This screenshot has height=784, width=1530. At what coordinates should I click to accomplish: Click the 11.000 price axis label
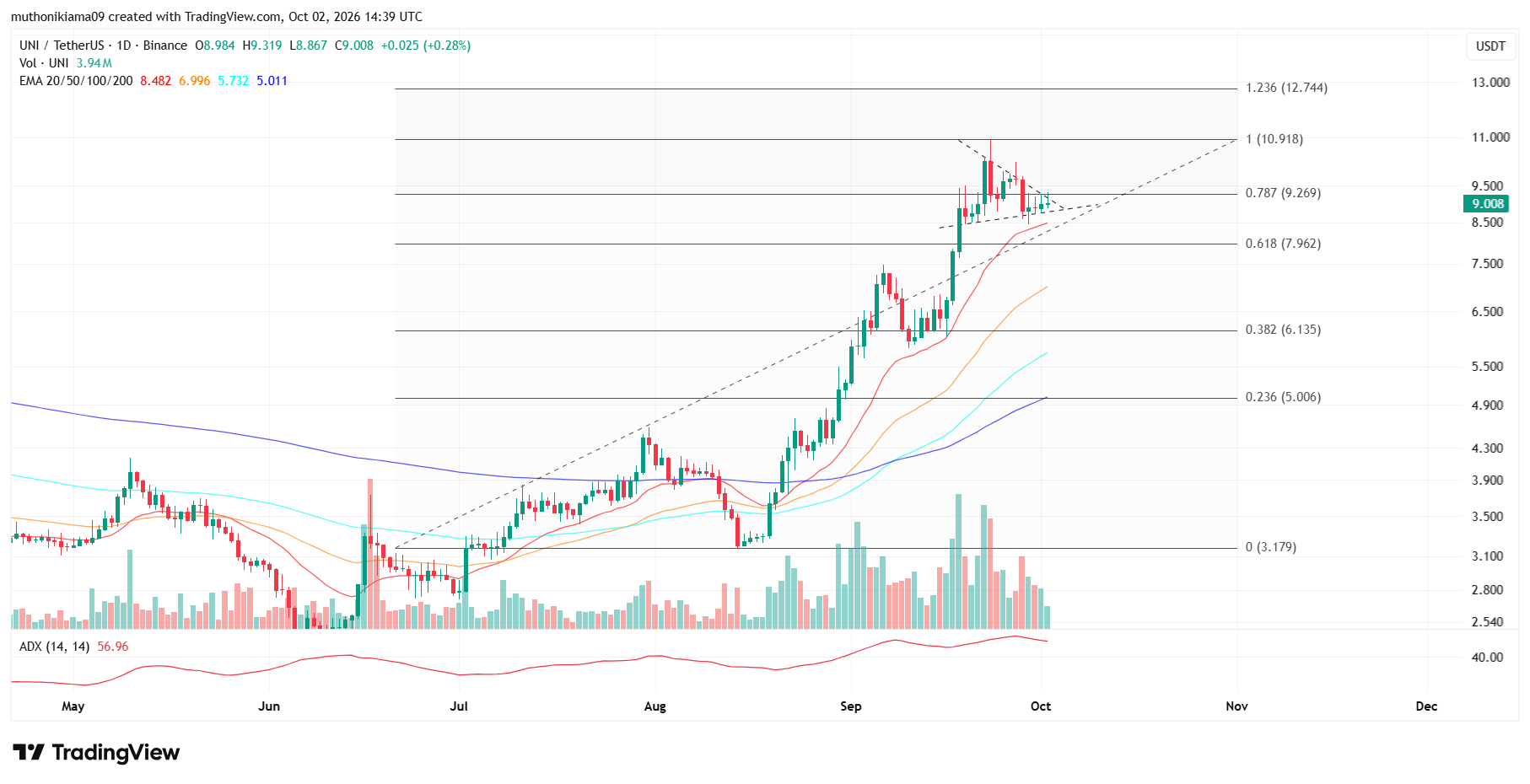pos(1490,137)
